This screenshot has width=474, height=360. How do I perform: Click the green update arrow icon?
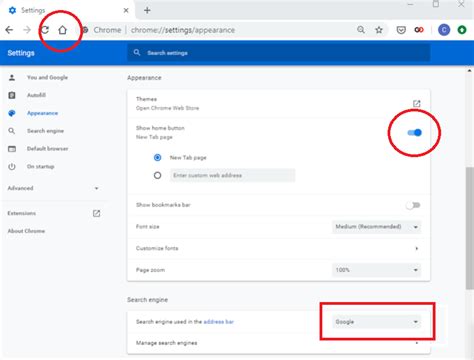click(x=462, y=30)
